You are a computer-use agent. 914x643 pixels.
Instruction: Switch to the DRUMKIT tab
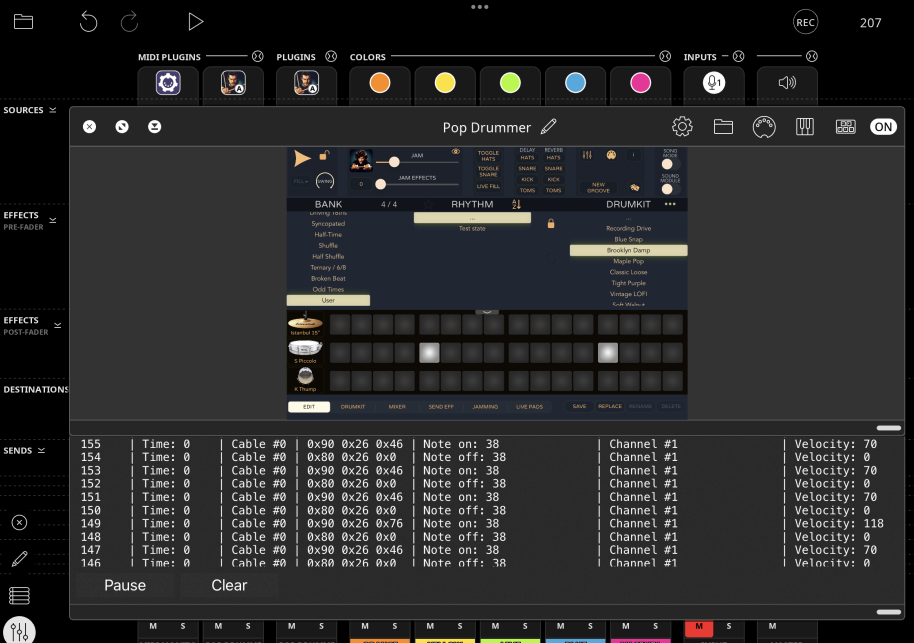click(x=353, y=407)
